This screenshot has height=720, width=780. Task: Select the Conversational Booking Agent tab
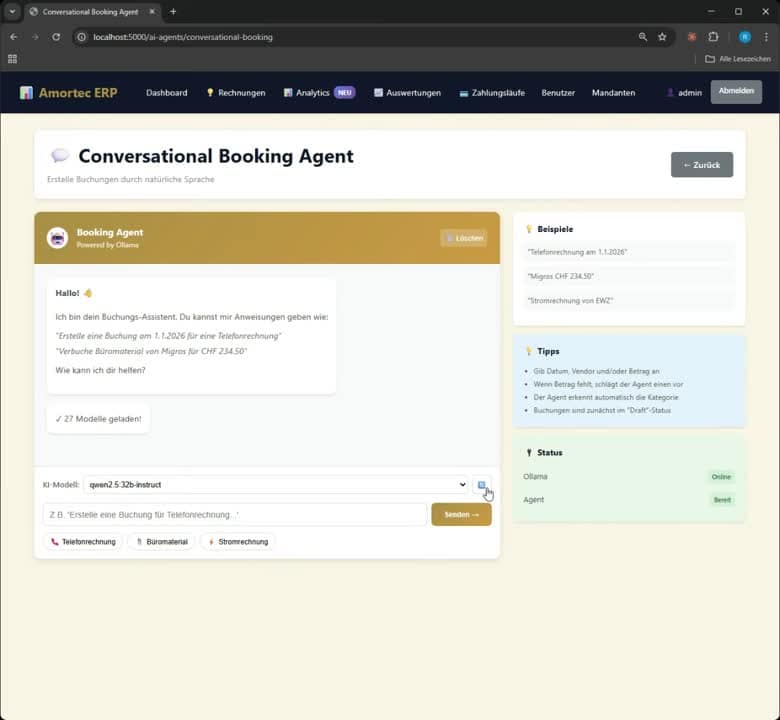coord(91,11)
